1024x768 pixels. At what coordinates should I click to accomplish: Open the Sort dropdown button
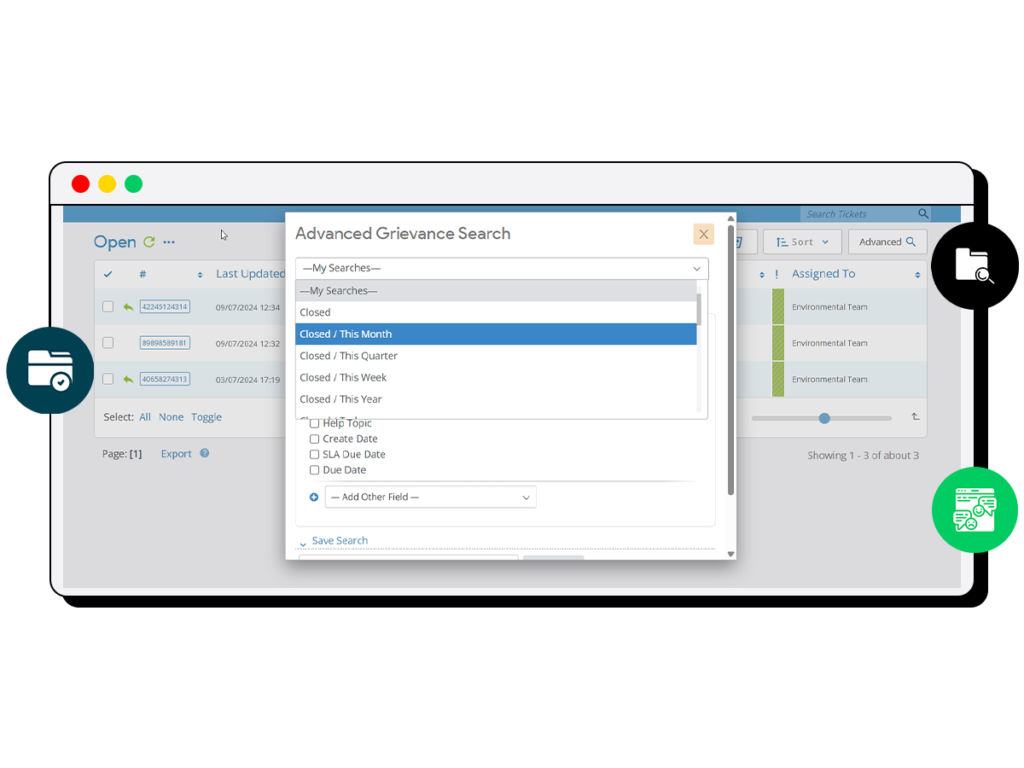coord(803,242)
